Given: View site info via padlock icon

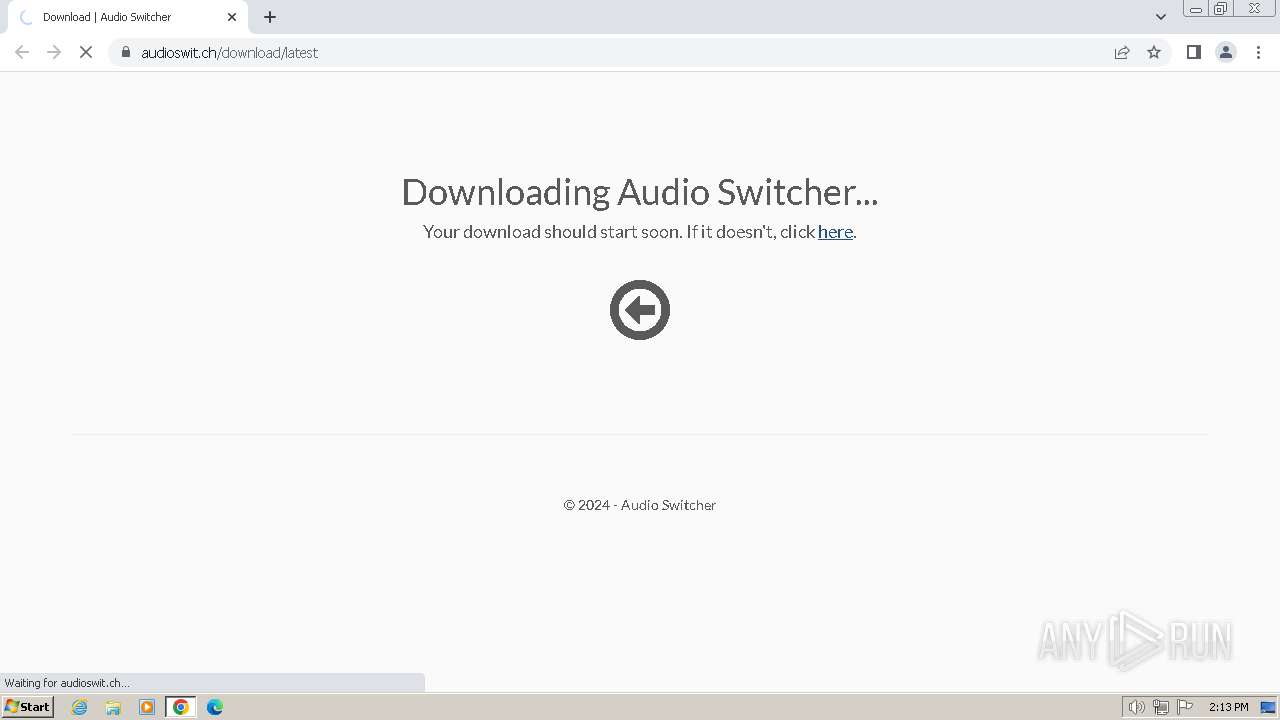Looking at the screenshot, I should (125, 52).
